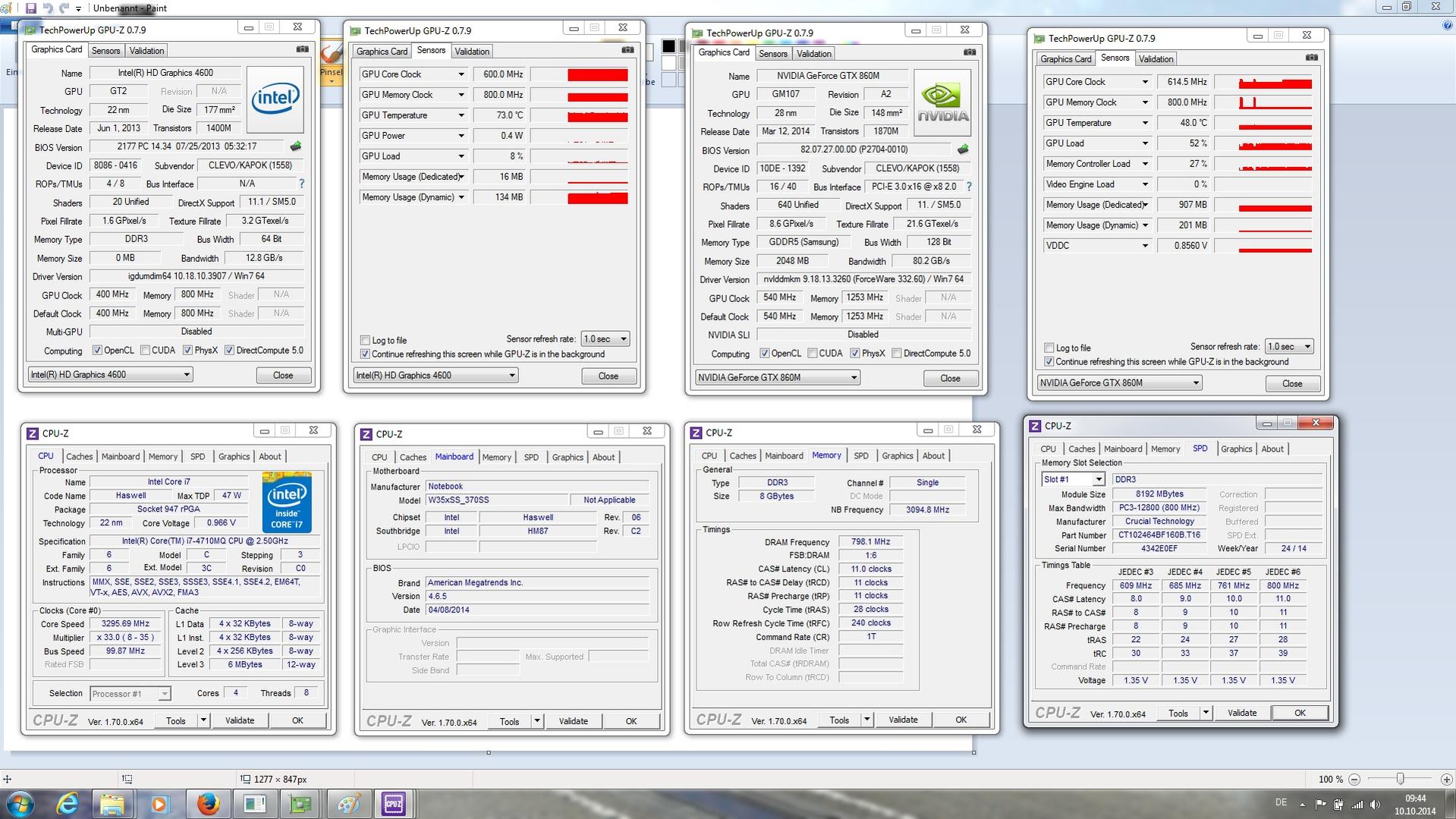Open VDDC sensor dropdown in GTX 860M Sensors

(x=1145, y=246)
